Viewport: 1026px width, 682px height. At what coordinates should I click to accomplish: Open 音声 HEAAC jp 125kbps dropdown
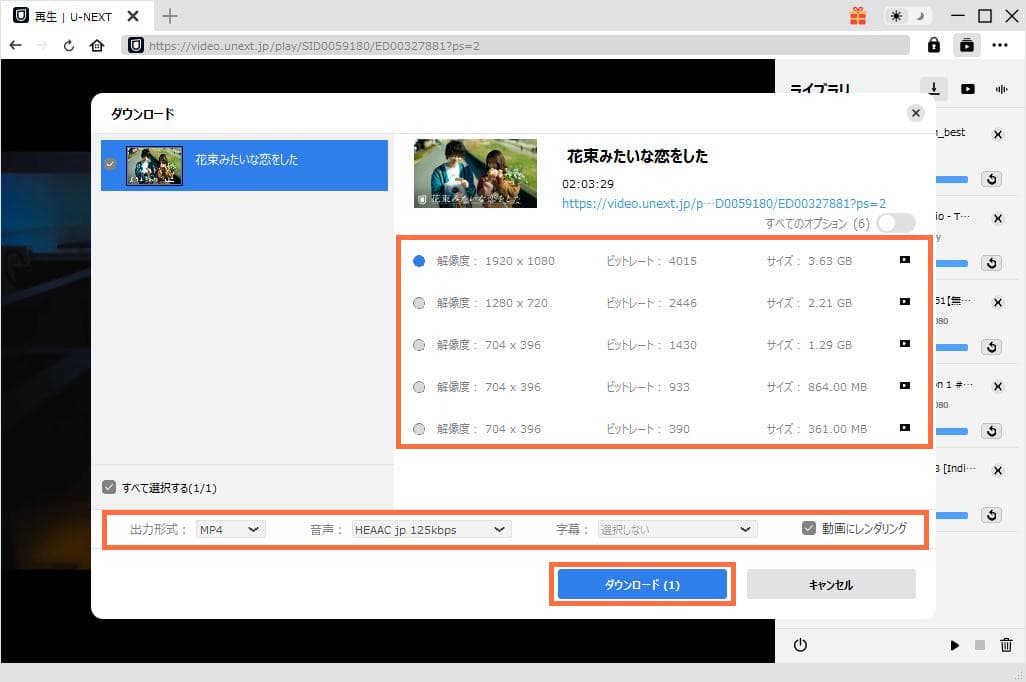click(431, 529)
